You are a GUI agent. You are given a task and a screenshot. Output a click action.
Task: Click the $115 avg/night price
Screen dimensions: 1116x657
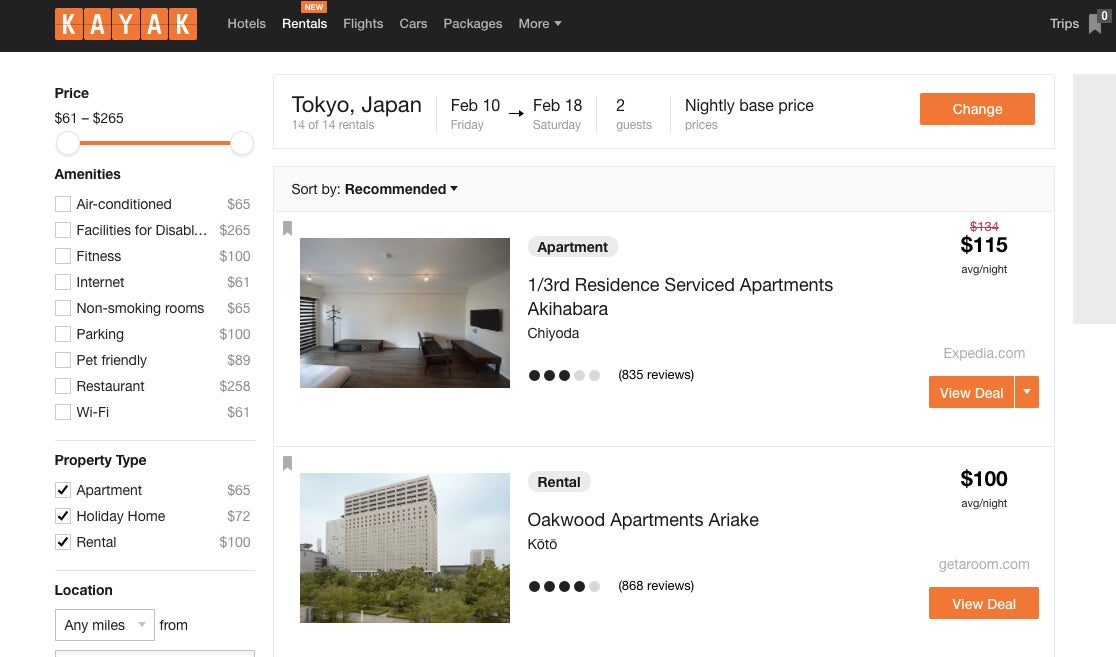(x=984, y=246)
